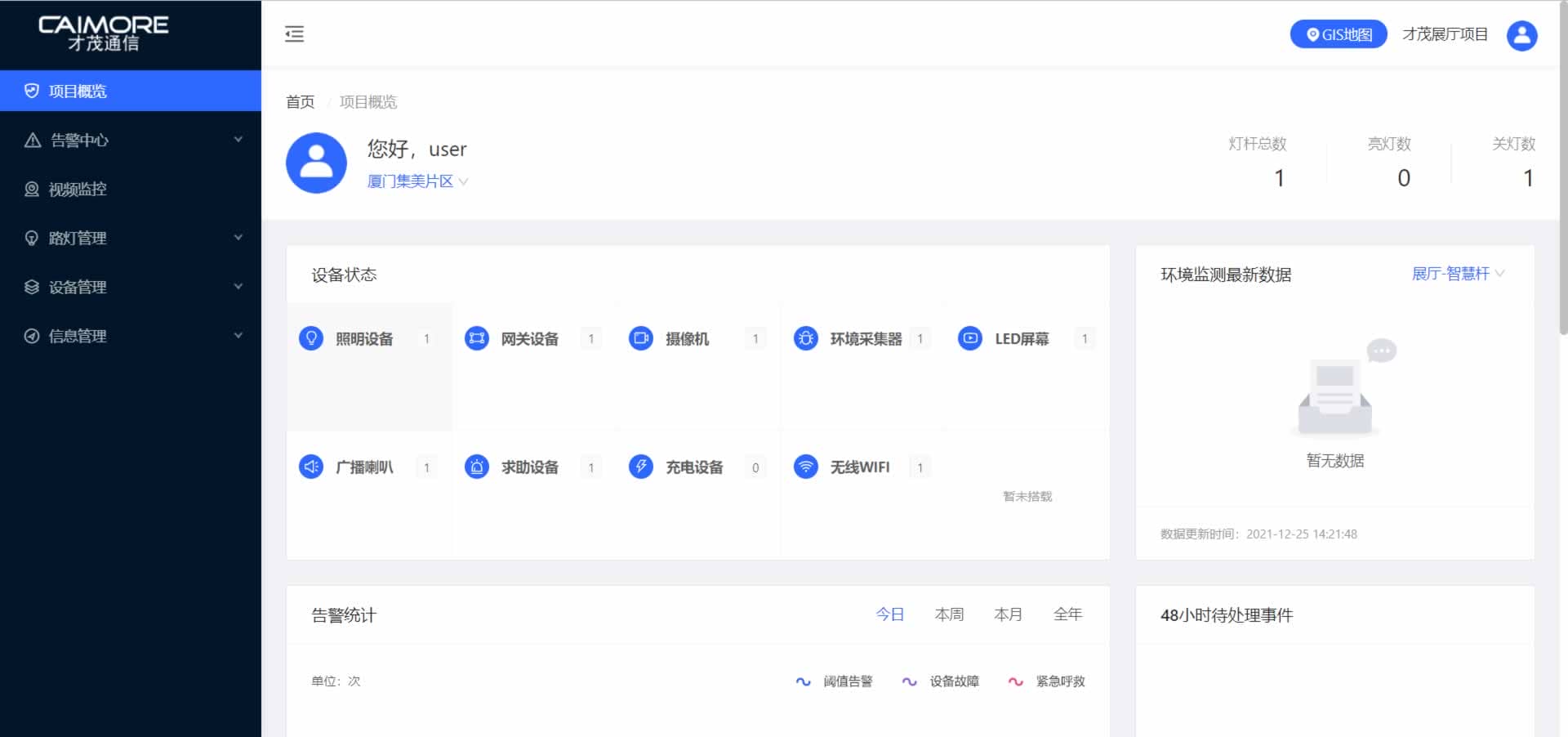Select the 无线WIFI device icon
The image size is (1568, 737).
[806, 467]
